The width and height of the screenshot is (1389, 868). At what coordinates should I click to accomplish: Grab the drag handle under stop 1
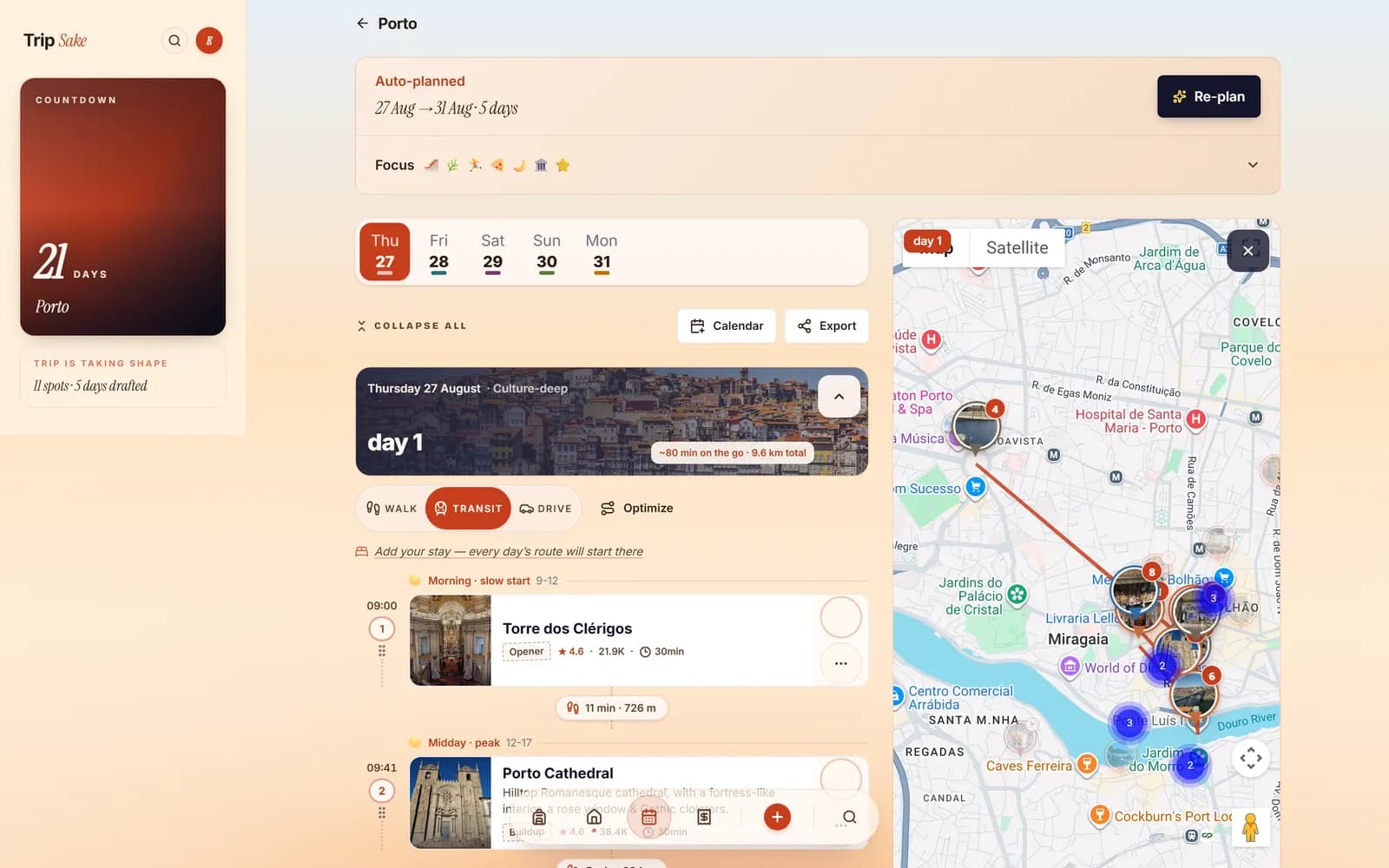click(382, 651)
